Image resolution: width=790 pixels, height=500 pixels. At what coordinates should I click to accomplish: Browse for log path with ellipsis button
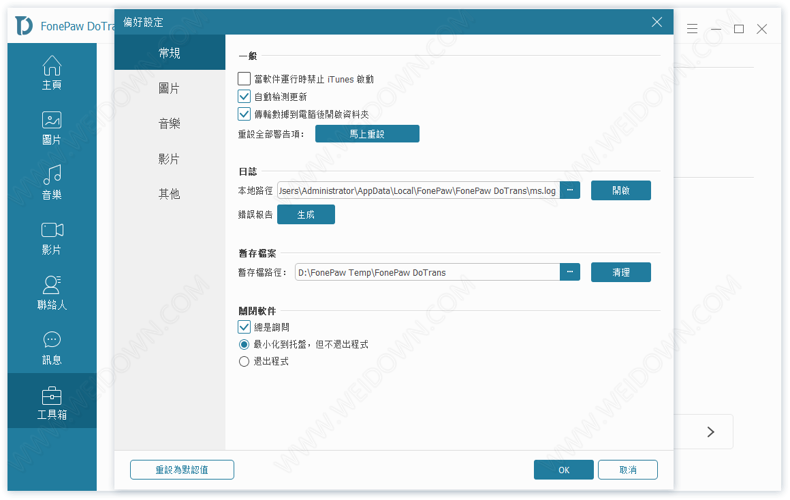pyautogui.click(x=570, y=190)
